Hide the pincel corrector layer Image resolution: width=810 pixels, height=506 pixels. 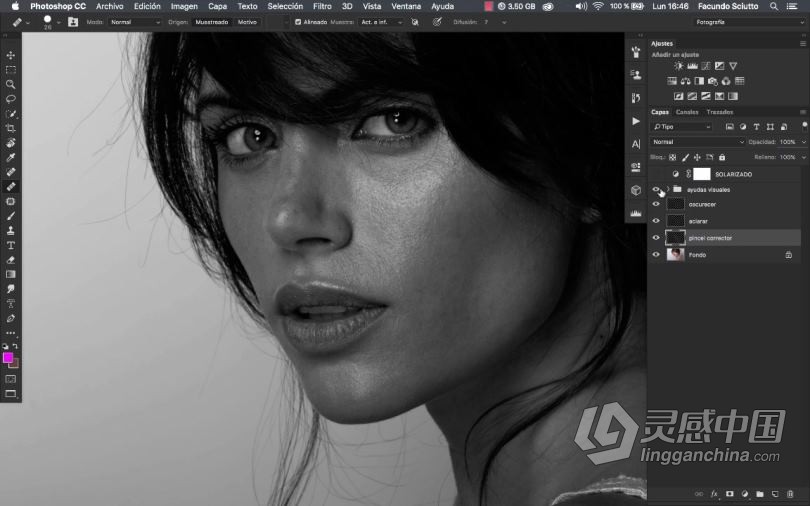tap(656, 238)
